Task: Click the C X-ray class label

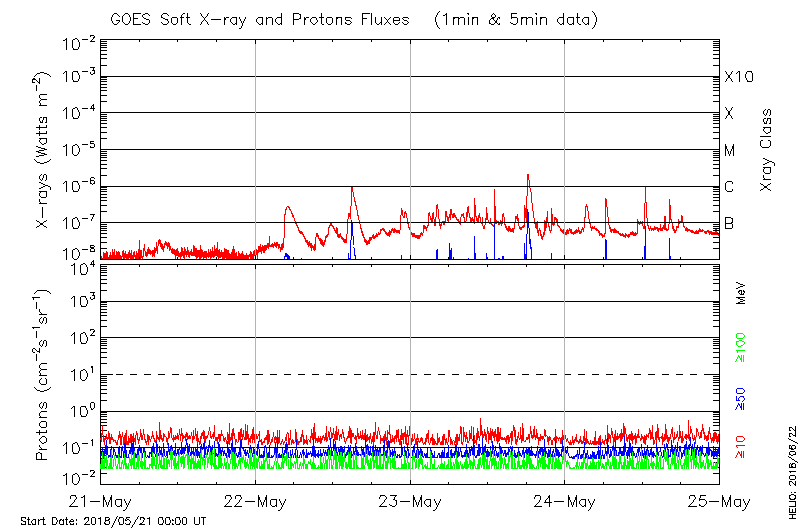Action: (x=729, y=187)
